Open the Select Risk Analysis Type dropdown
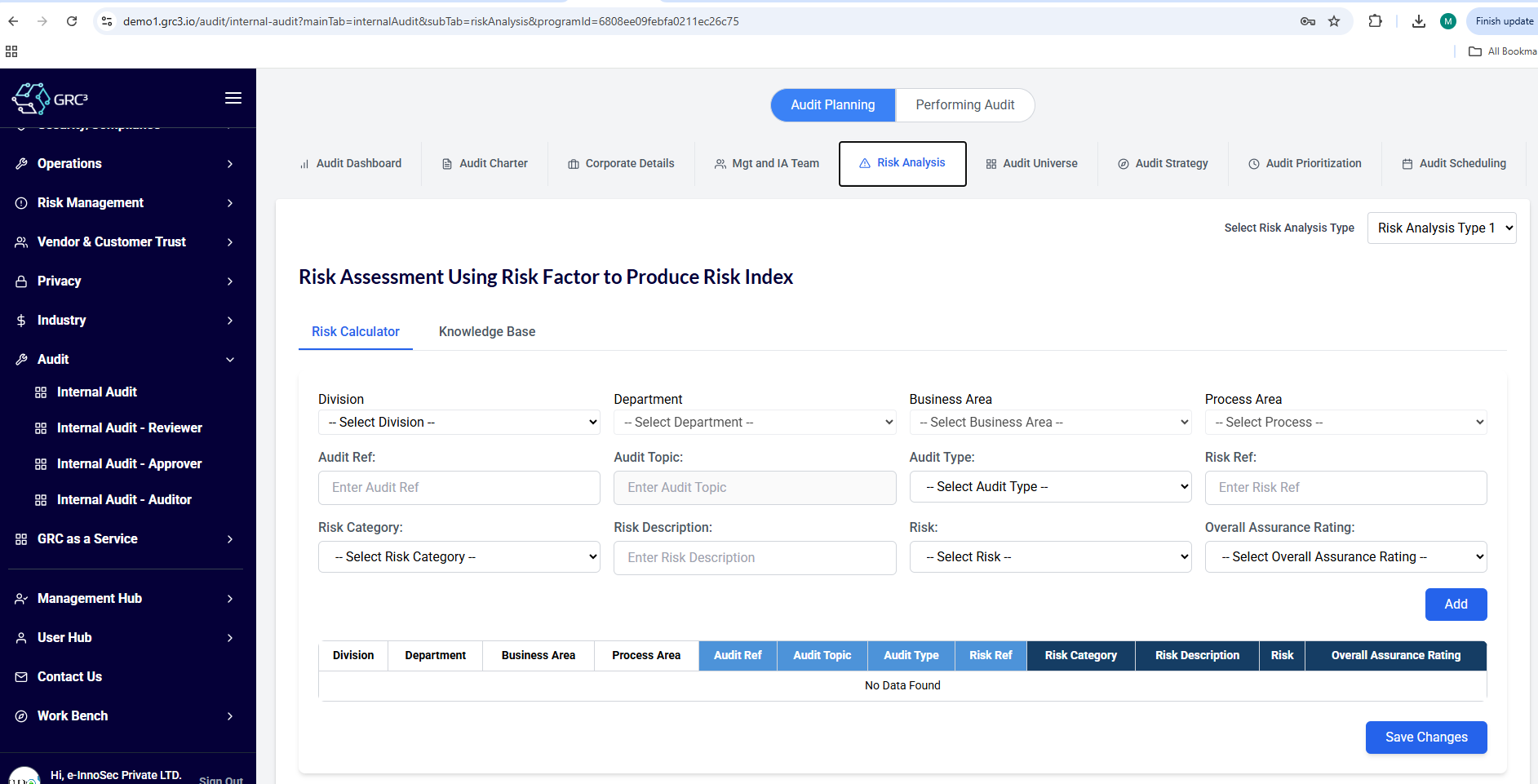 (x=1441, y=228)
